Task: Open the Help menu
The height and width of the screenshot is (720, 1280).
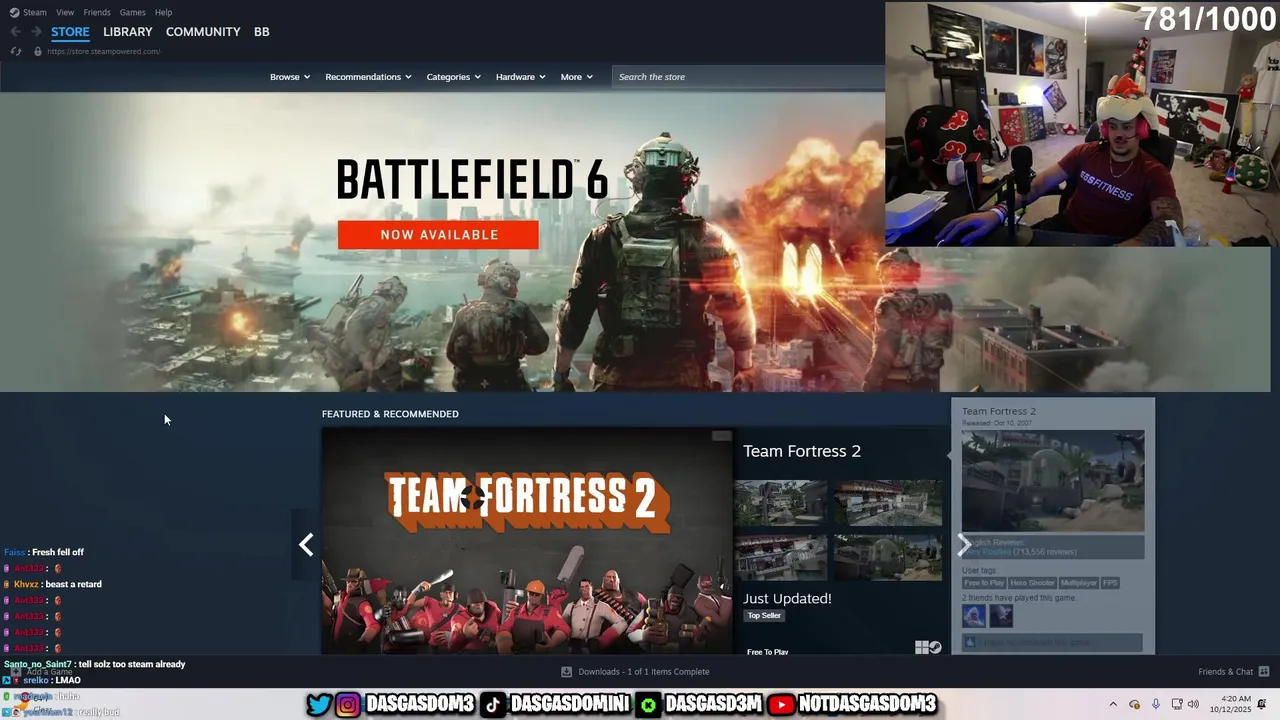Action: coord(163,12)
